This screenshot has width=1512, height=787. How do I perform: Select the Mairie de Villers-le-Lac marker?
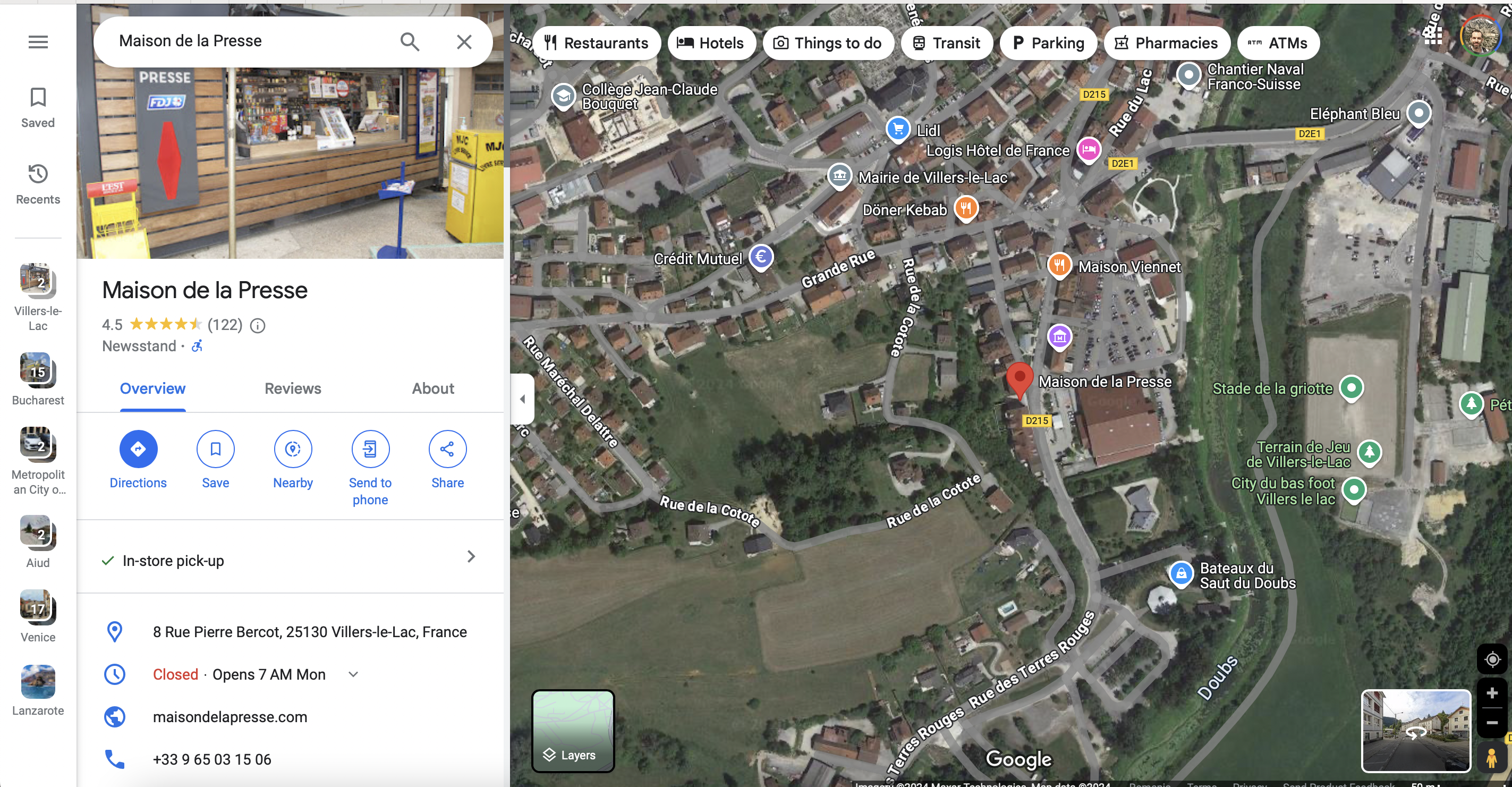point(839,175)
